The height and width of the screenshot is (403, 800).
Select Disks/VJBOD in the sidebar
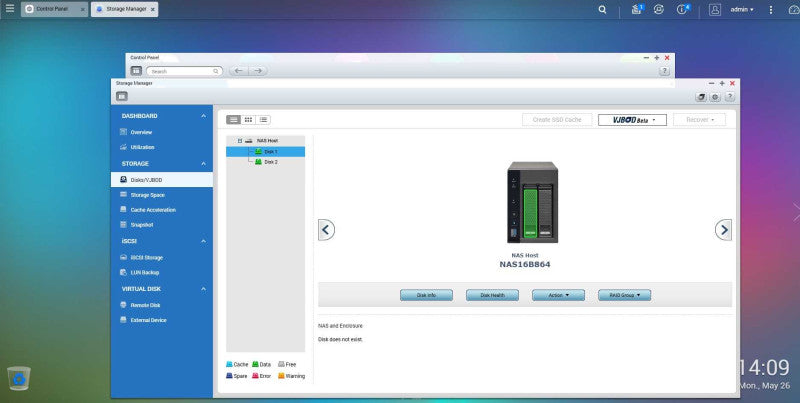(162, 180)
